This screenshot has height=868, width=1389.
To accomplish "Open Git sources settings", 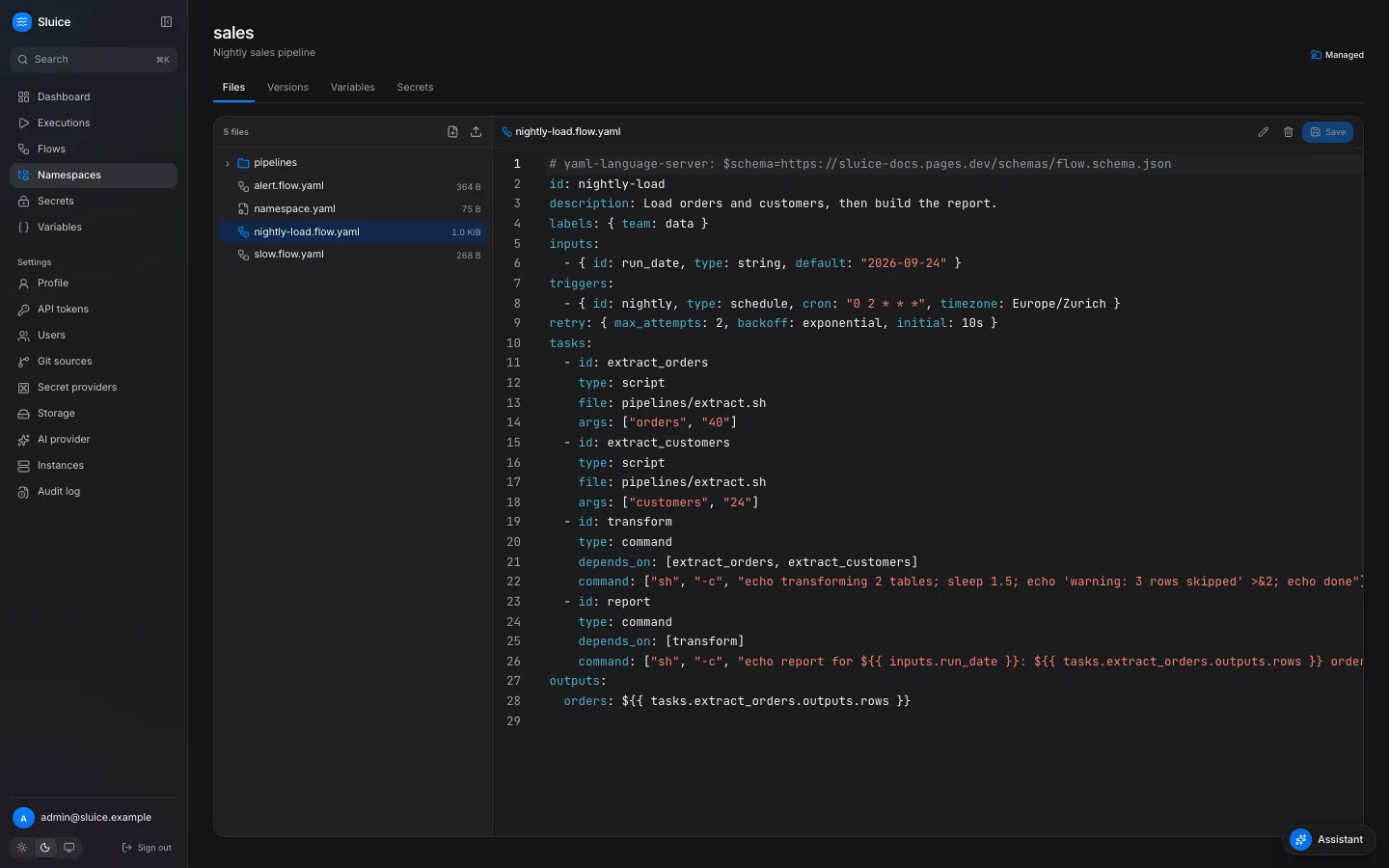I will (94, 361).
